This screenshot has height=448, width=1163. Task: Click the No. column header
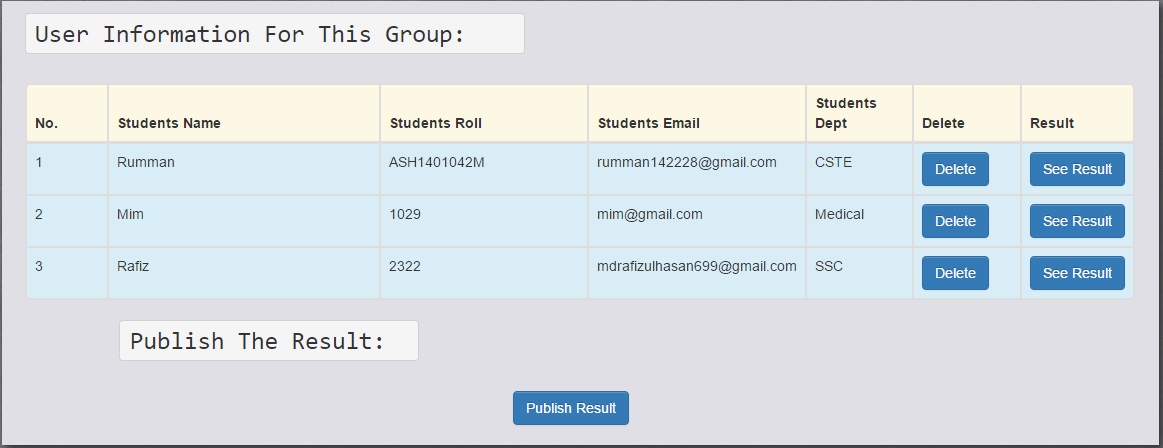[x=47, y=123]
